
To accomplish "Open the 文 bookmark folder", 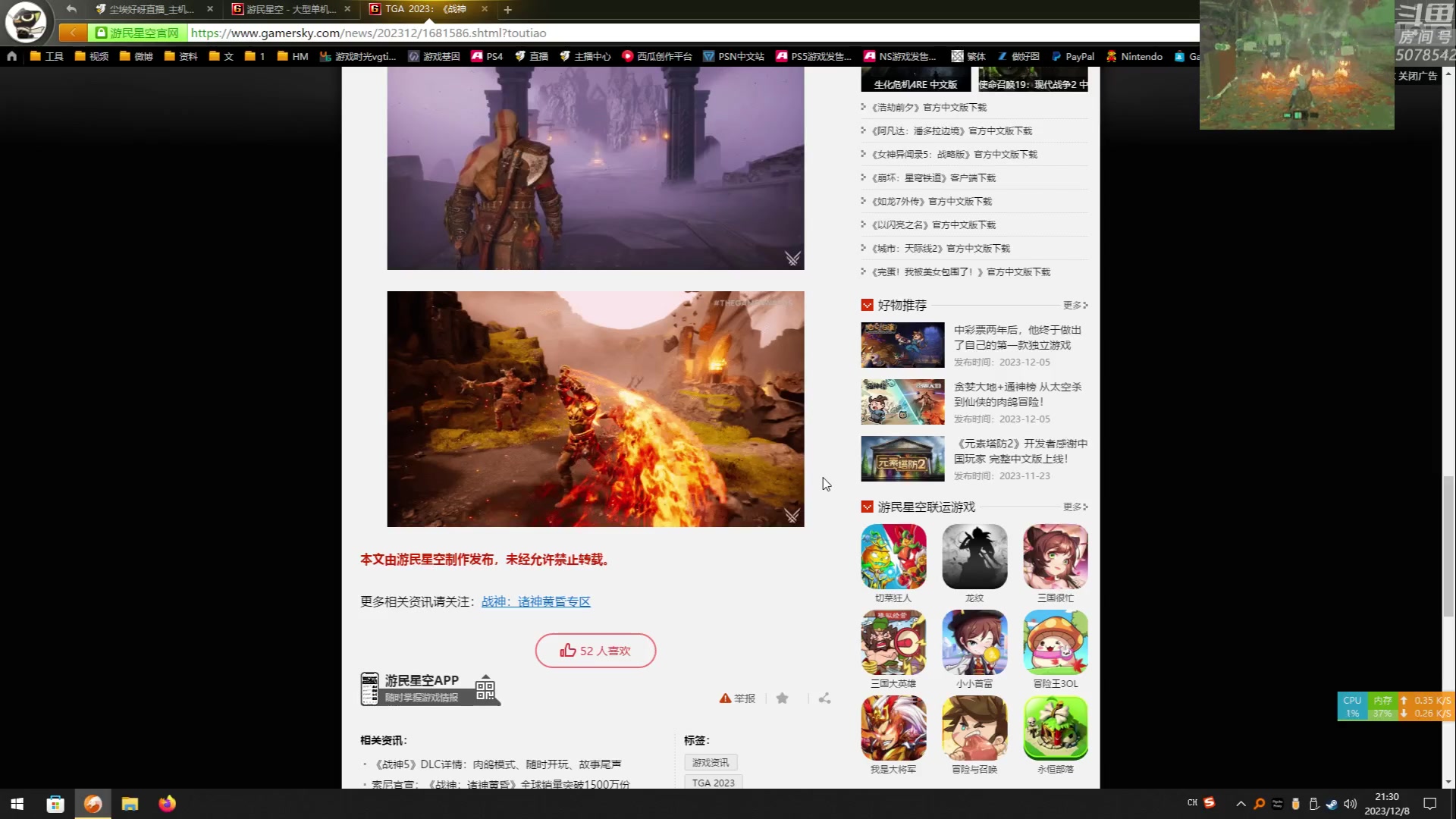I will [221, 56].
